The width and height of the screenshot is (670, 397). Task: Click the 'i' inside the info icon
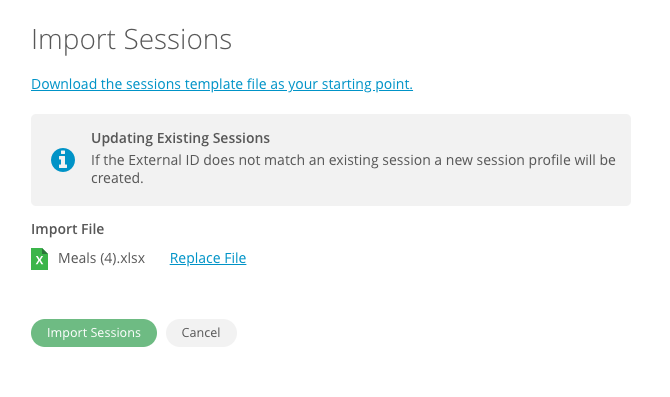[x=63, y=160]
